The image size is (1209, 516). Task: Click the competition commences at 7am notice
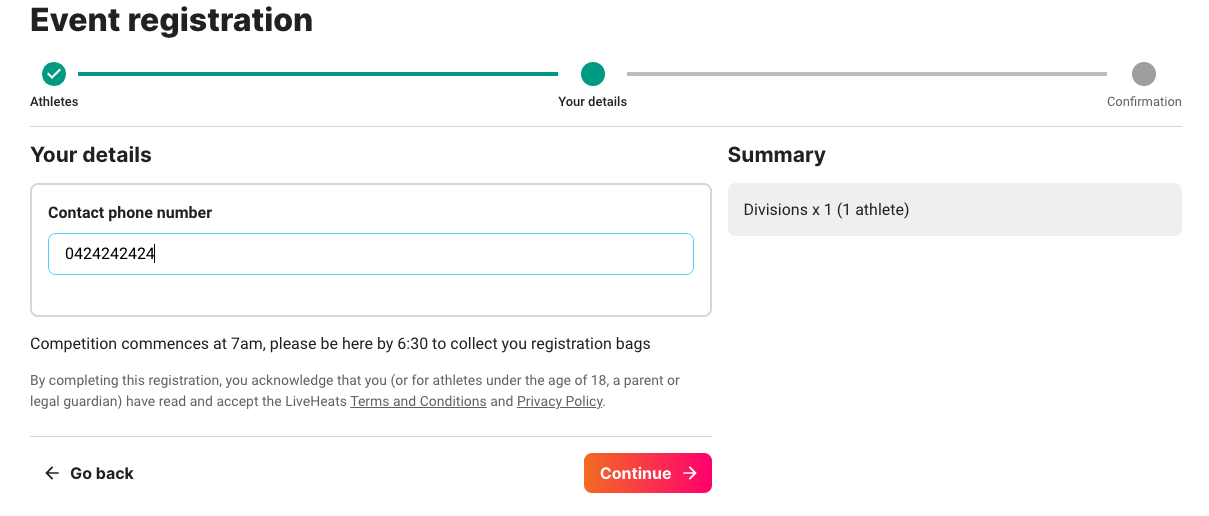pos(341,344)
